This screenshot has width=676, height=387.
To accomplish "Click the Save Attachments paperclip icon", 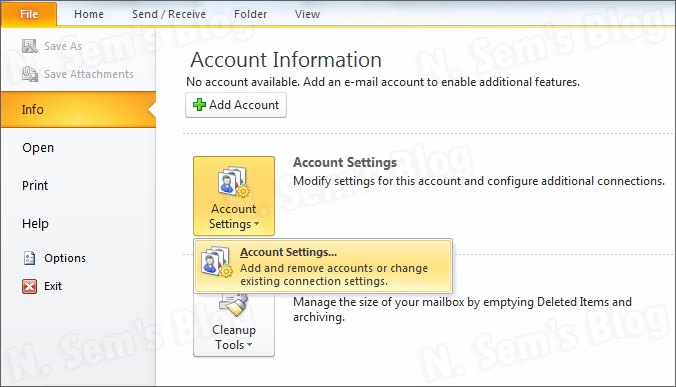I will pyautogui.click(x=30, y=74).
